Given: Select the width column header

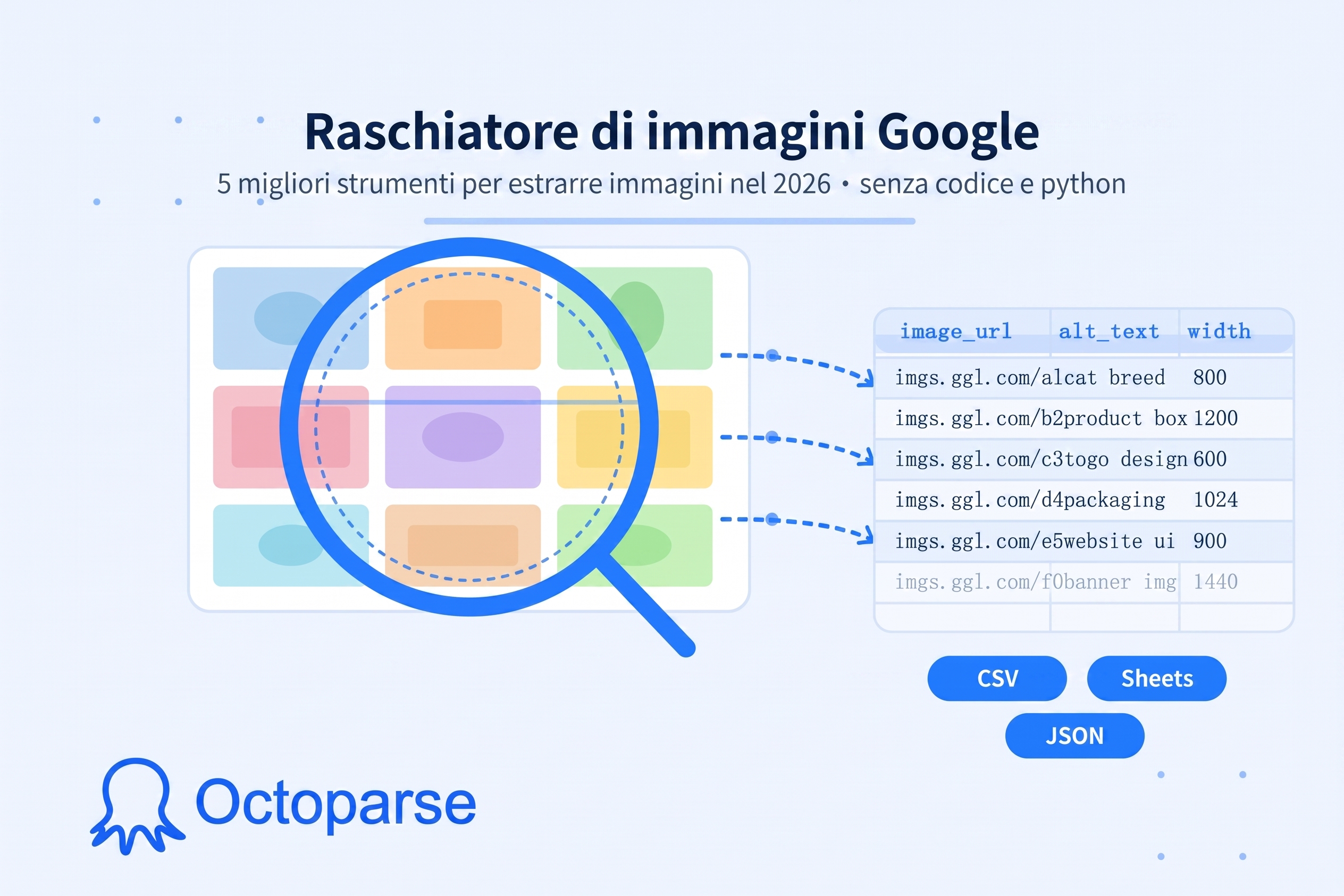Looking at the screenshot, I should [x=1219, y=332].
